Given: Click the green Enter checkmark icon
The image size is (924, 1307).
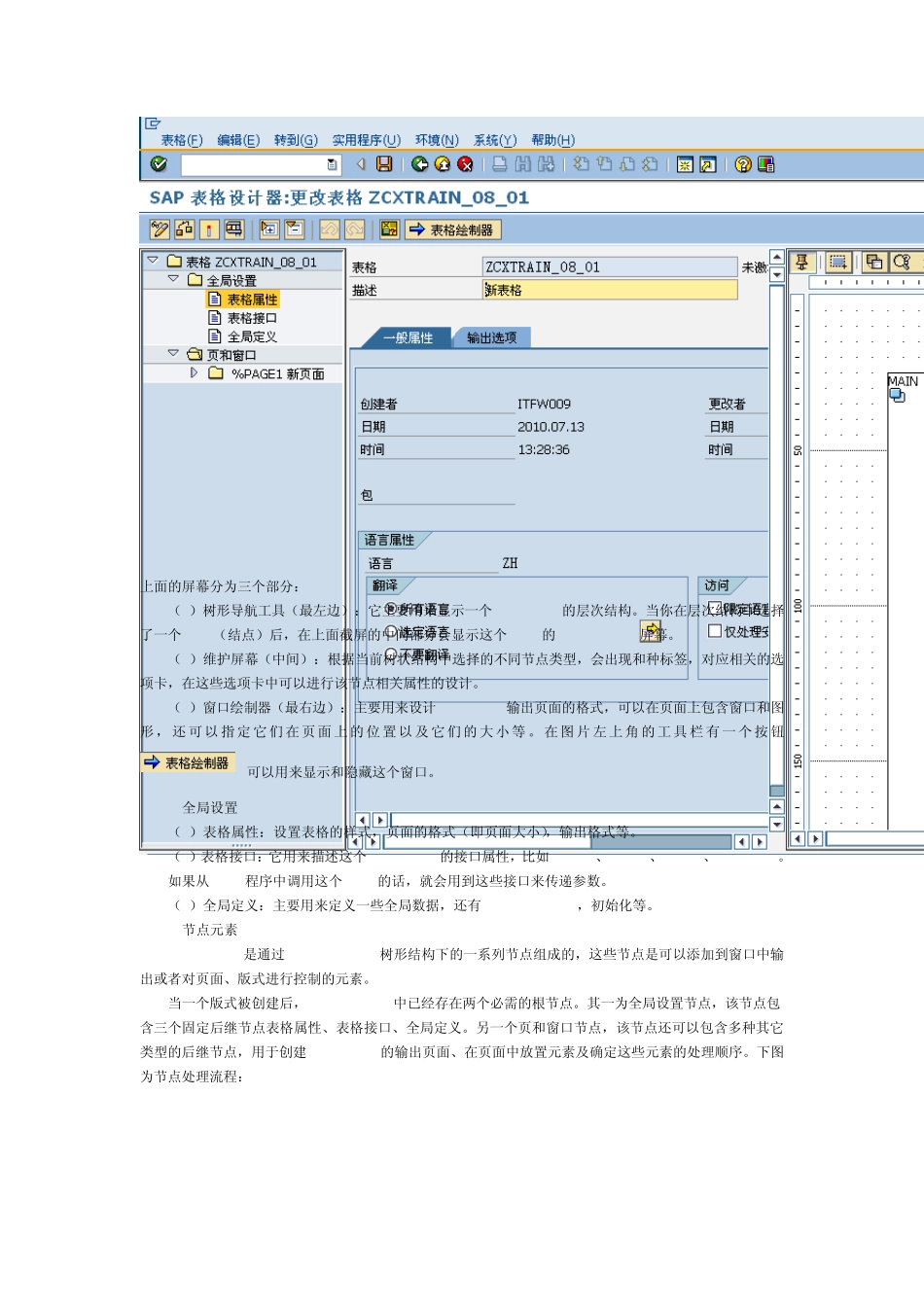Looking at the screenshot, I should [x=159, y=164].
